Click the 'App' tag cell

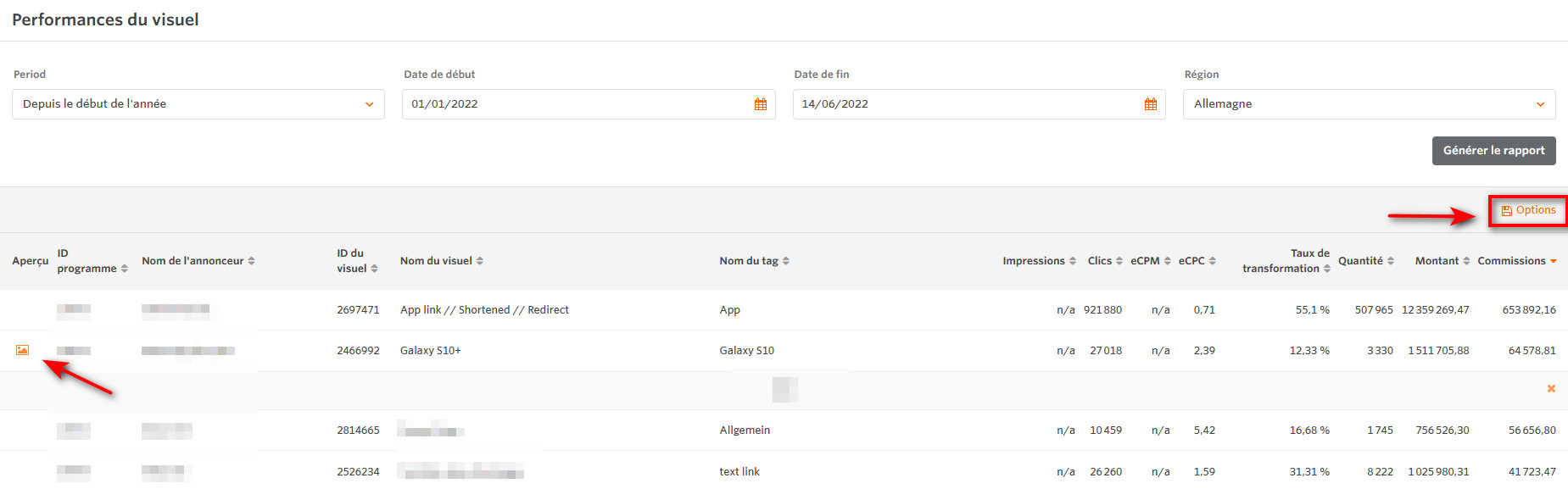coord(729,310)
